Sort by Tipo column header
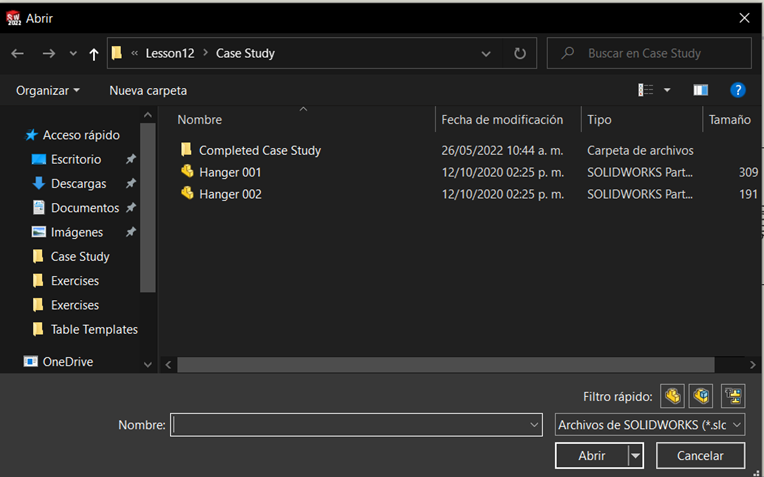The width and height of the screenshot is (764, 477). click(599, 120)
